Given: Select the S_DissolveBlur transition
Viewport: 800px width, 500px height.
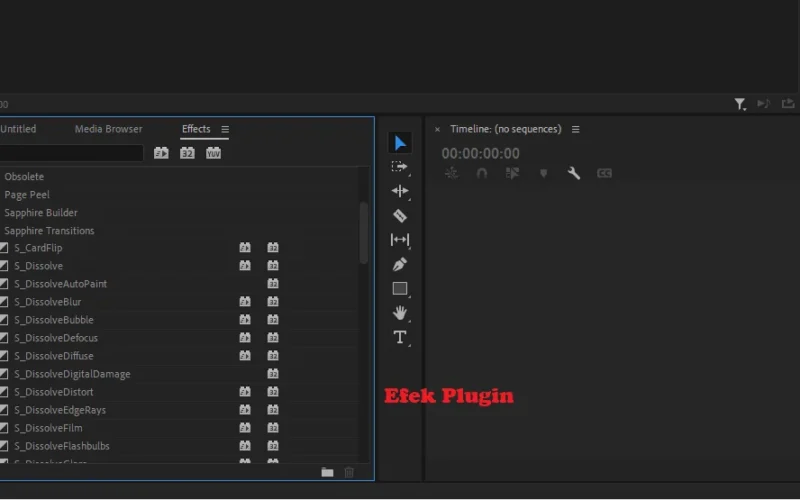Looking at the screenshot, I should (47, 302).
